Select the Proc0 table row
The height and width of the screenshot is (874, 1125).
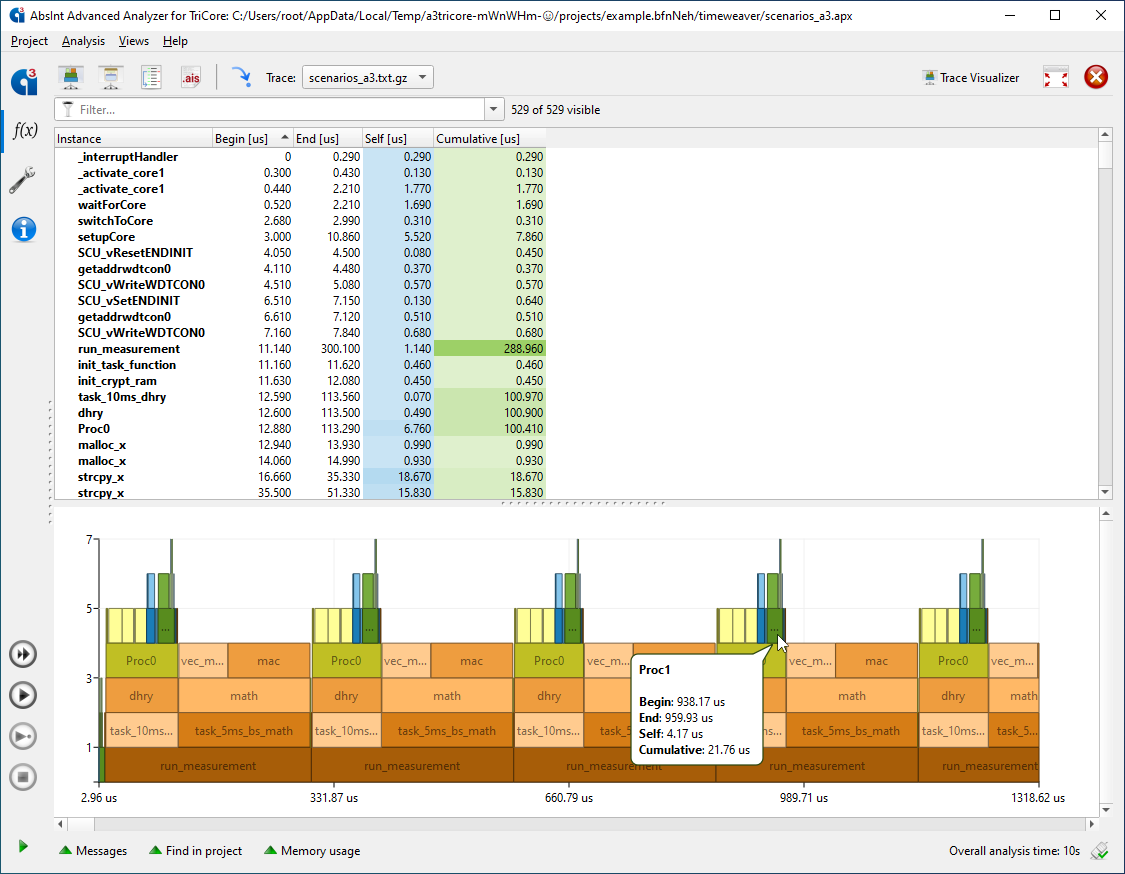[300, 428]
